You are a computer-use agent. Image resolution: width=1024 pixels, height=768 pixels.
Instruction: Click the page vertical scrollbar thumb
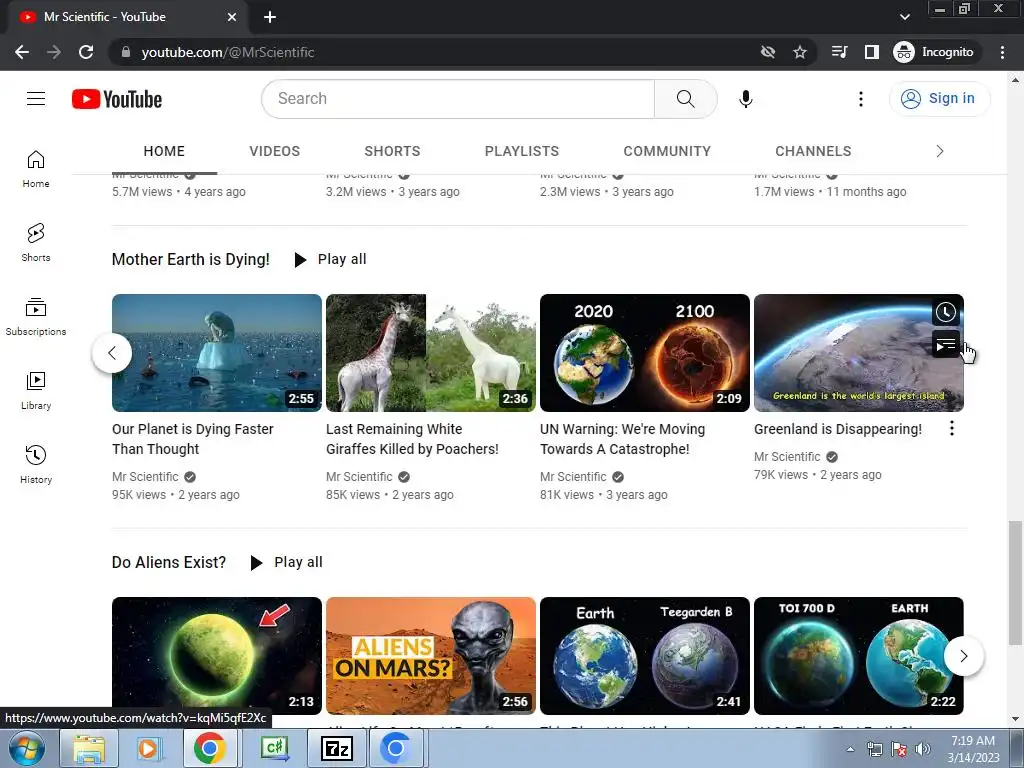coord(1014,583)
